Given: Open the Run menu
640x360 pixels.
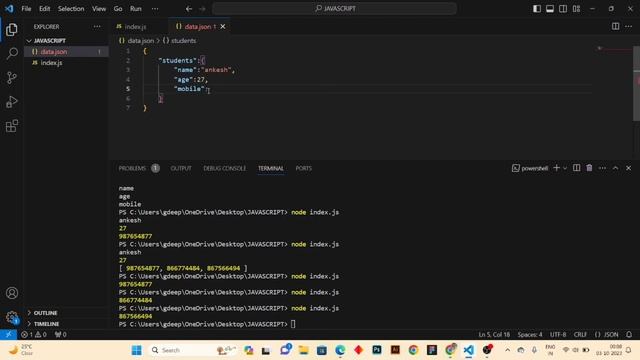Looking at the screenshot, I should (136, 9).
